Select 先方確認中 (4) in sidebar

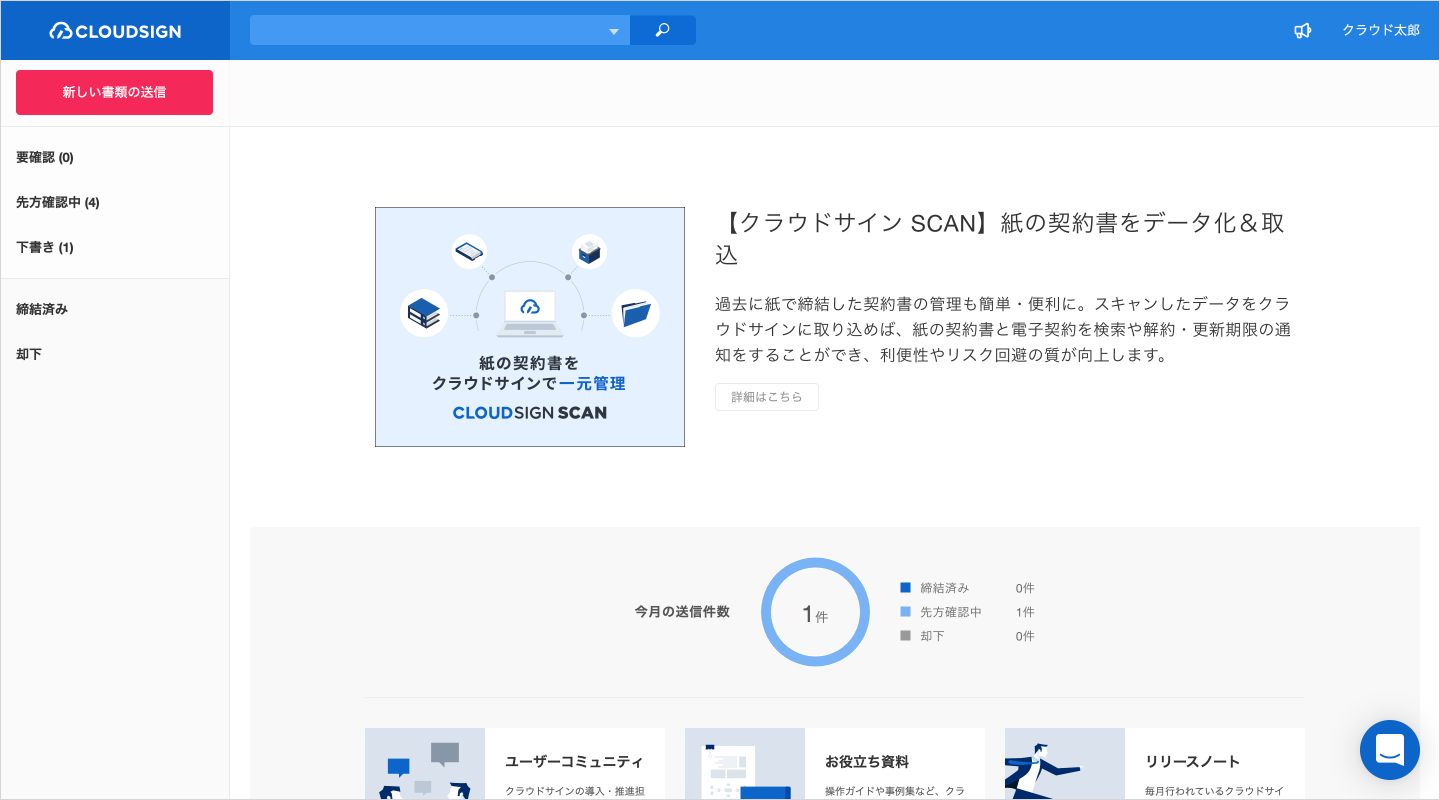click(58, 202)
